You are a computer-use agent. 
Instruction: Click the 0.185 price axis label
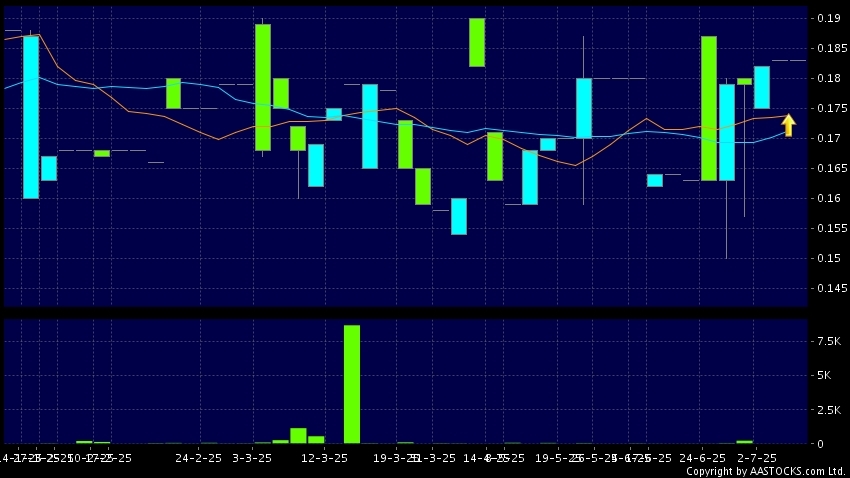click(832, 48)
